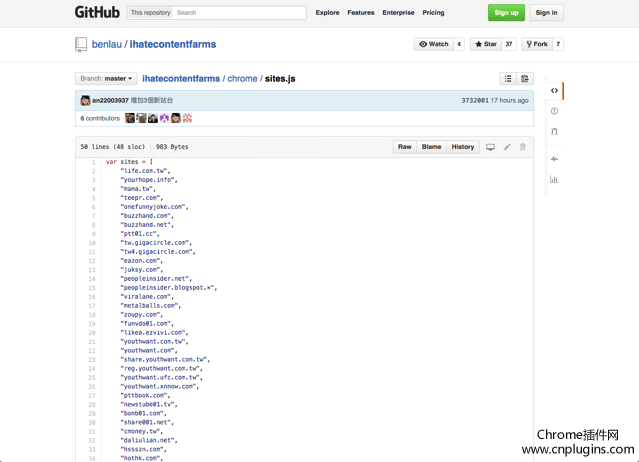Open the Issues sidebar icon
The width and height of the screenshot is (639, 462).
point(554,111)
